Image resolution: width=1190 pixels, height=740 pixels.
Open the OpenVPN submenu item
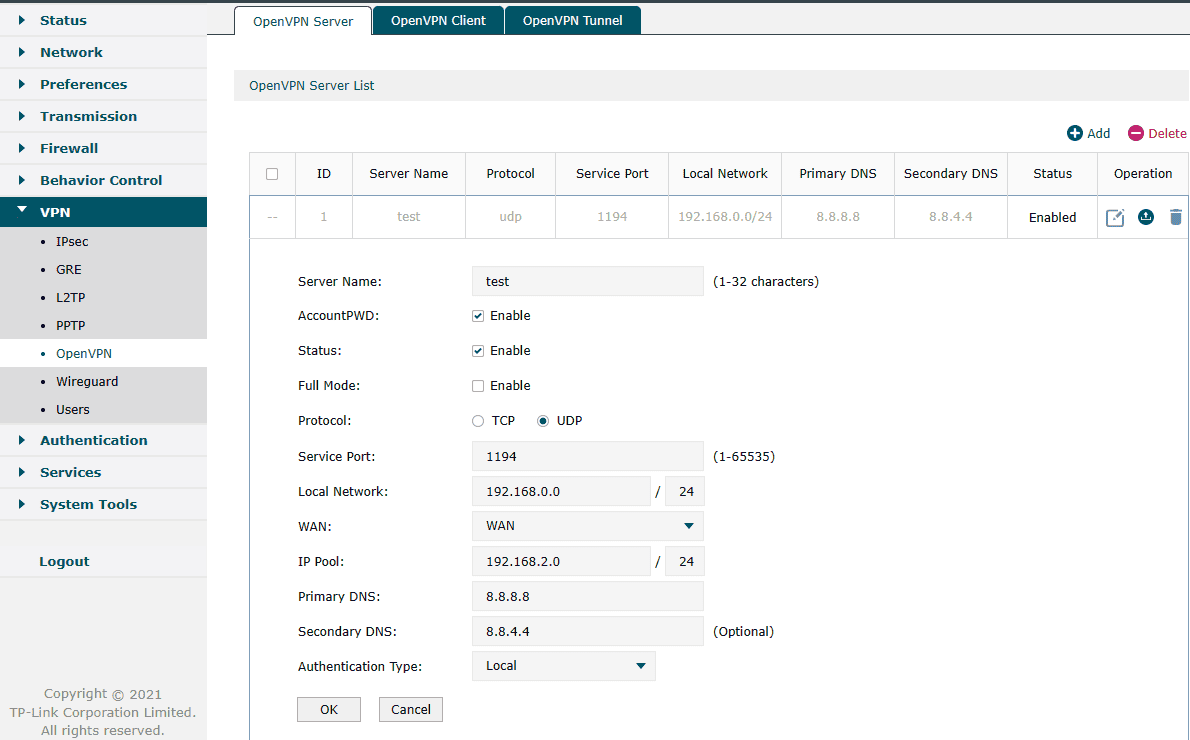click(x=103, y=354)
